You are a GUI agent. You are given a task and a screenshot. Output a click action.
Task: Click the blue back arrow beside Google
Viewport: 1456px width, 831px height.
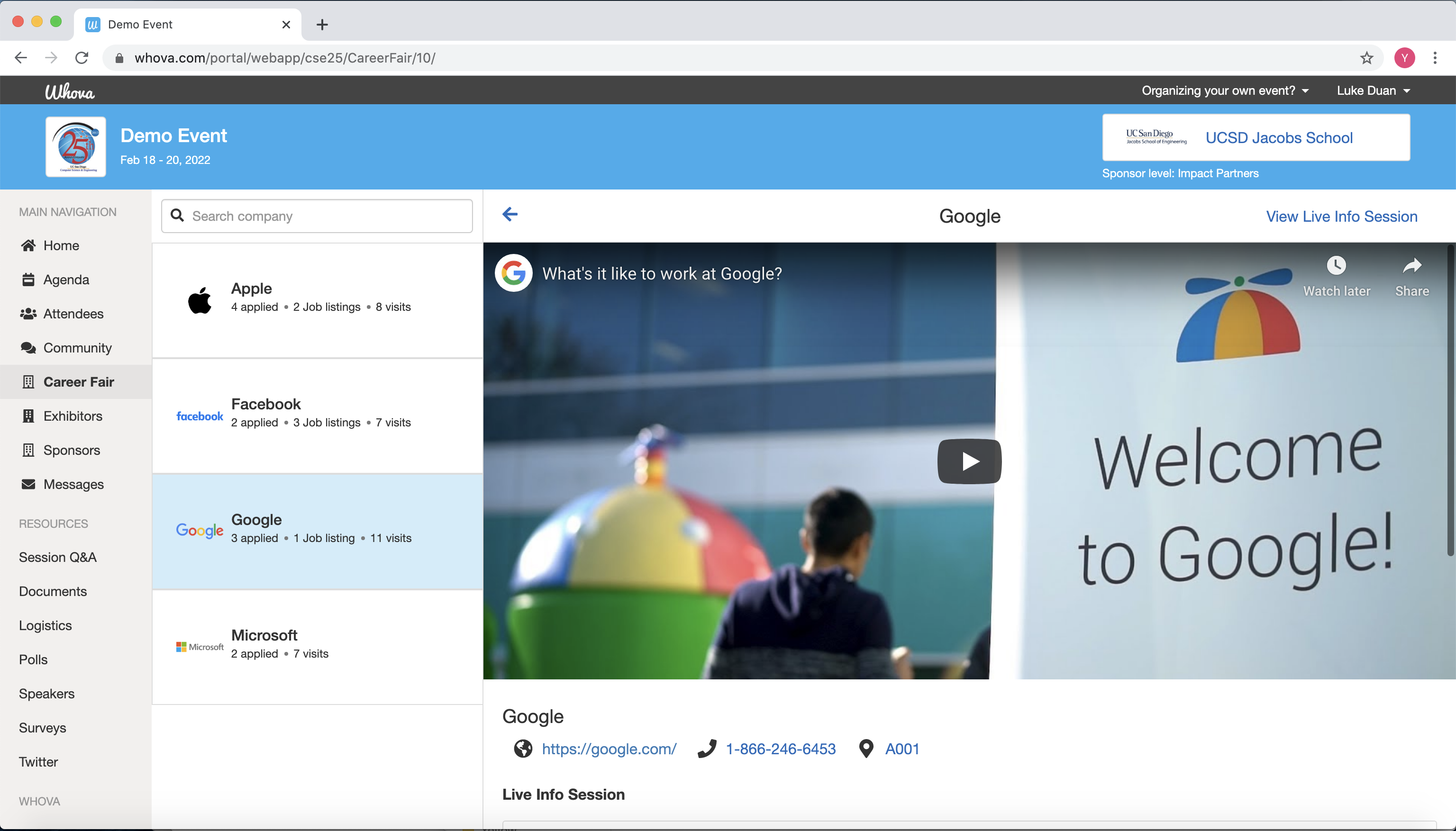pyautogui.click(x=510, y=214)
